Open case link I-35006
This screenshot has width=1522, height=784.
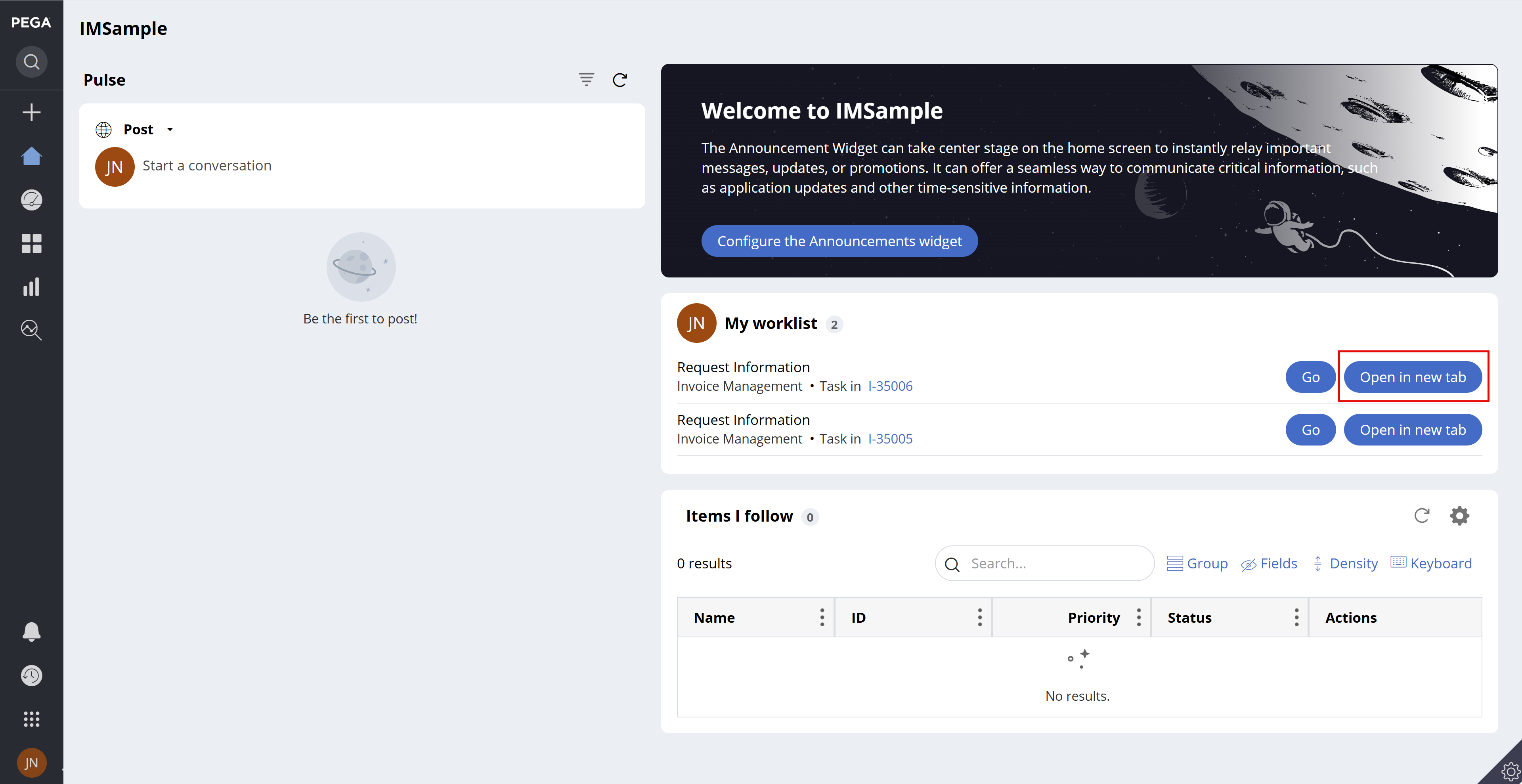[890, 386]
